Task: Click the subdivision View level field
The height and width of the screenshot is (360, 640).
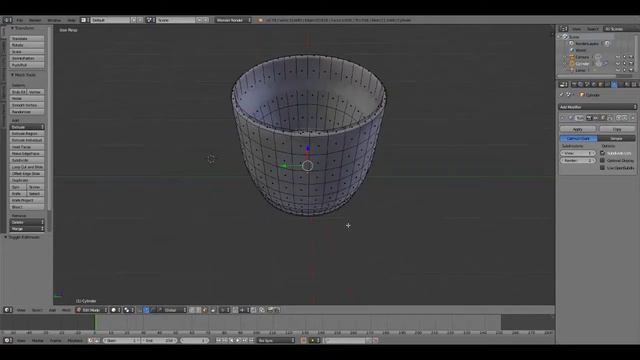Action: [578, 153]
